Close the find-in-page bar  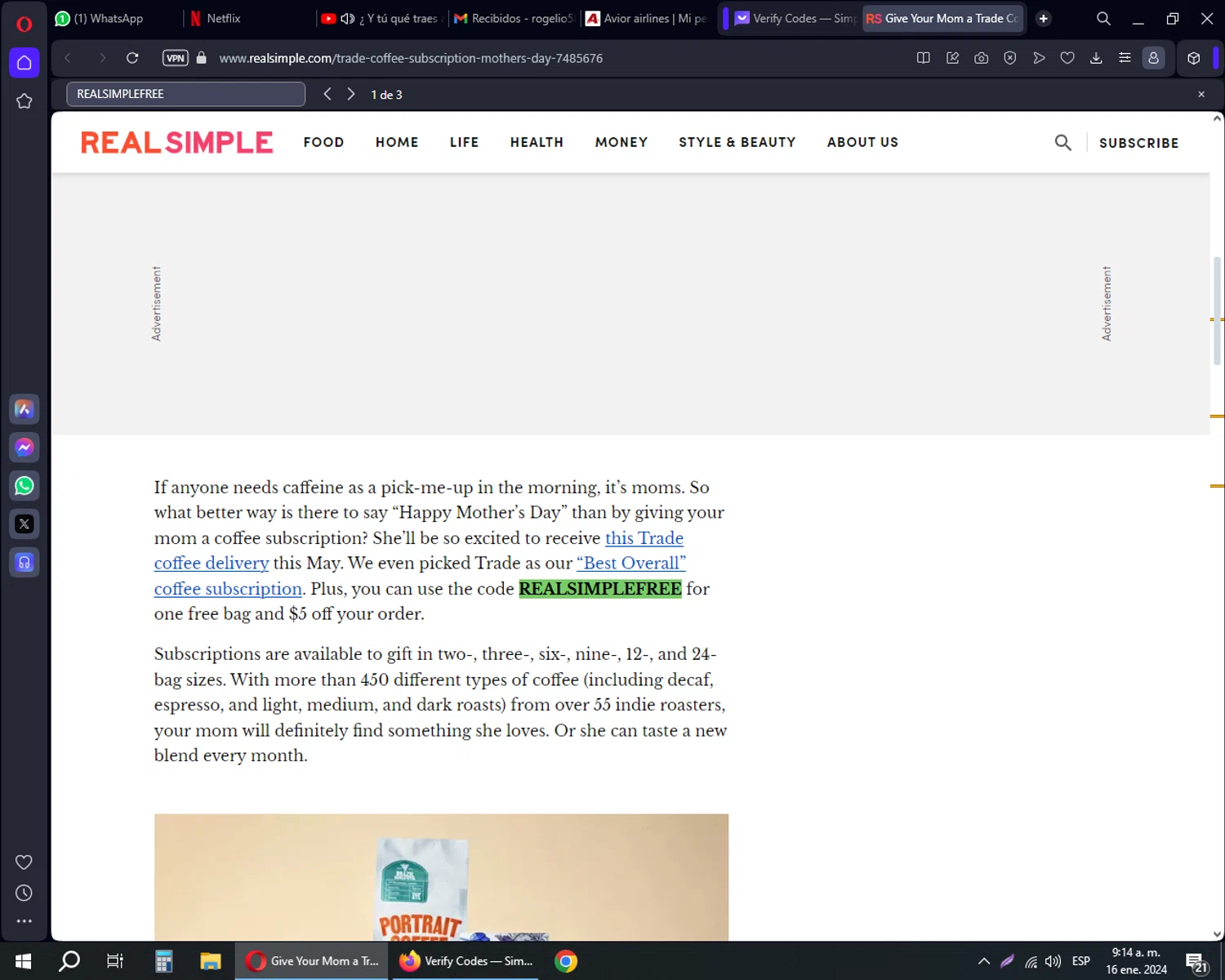pos(1201,94)
